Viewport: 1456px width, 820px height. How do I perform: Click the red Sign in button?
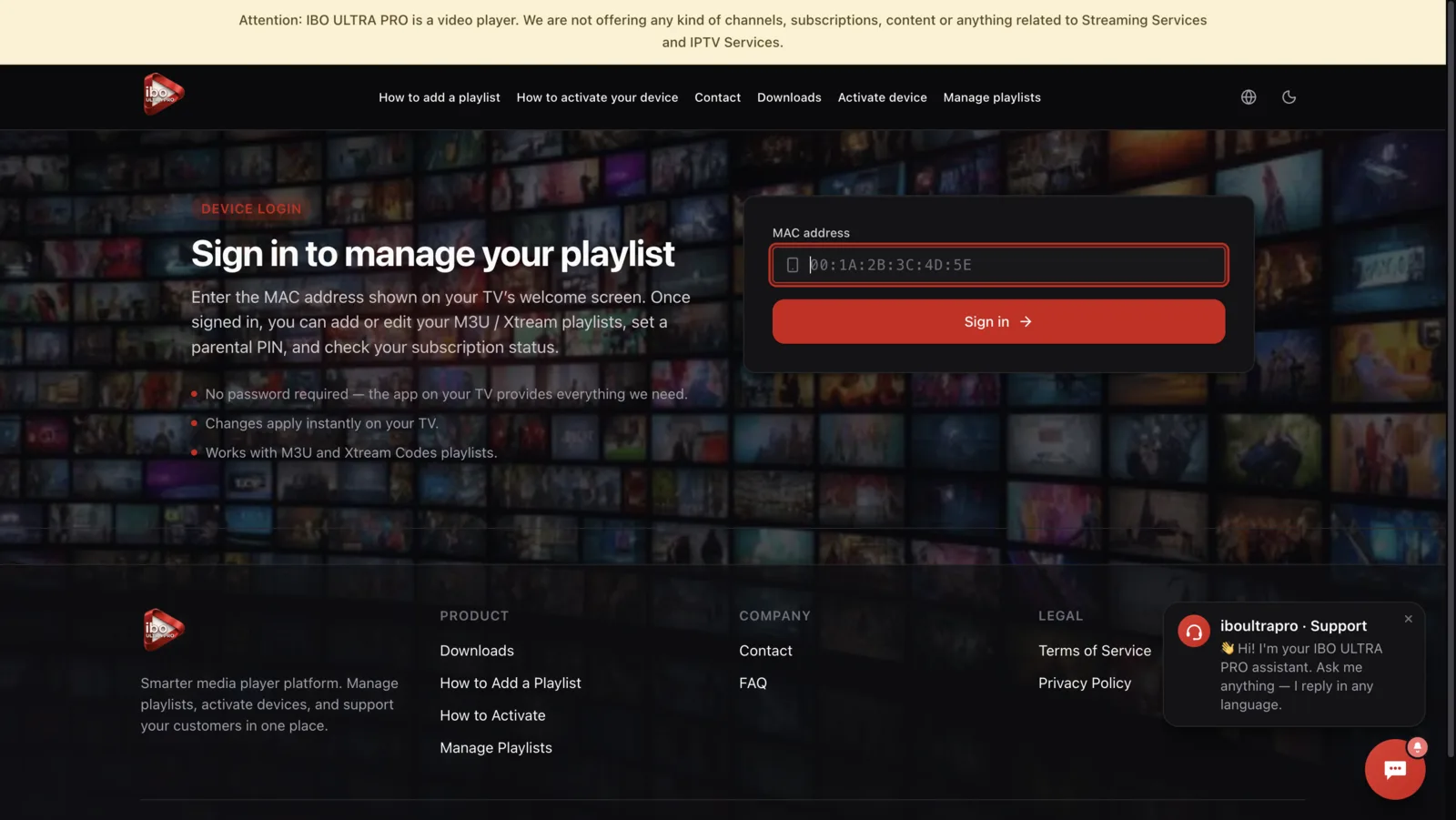click(x=998, y=321)
